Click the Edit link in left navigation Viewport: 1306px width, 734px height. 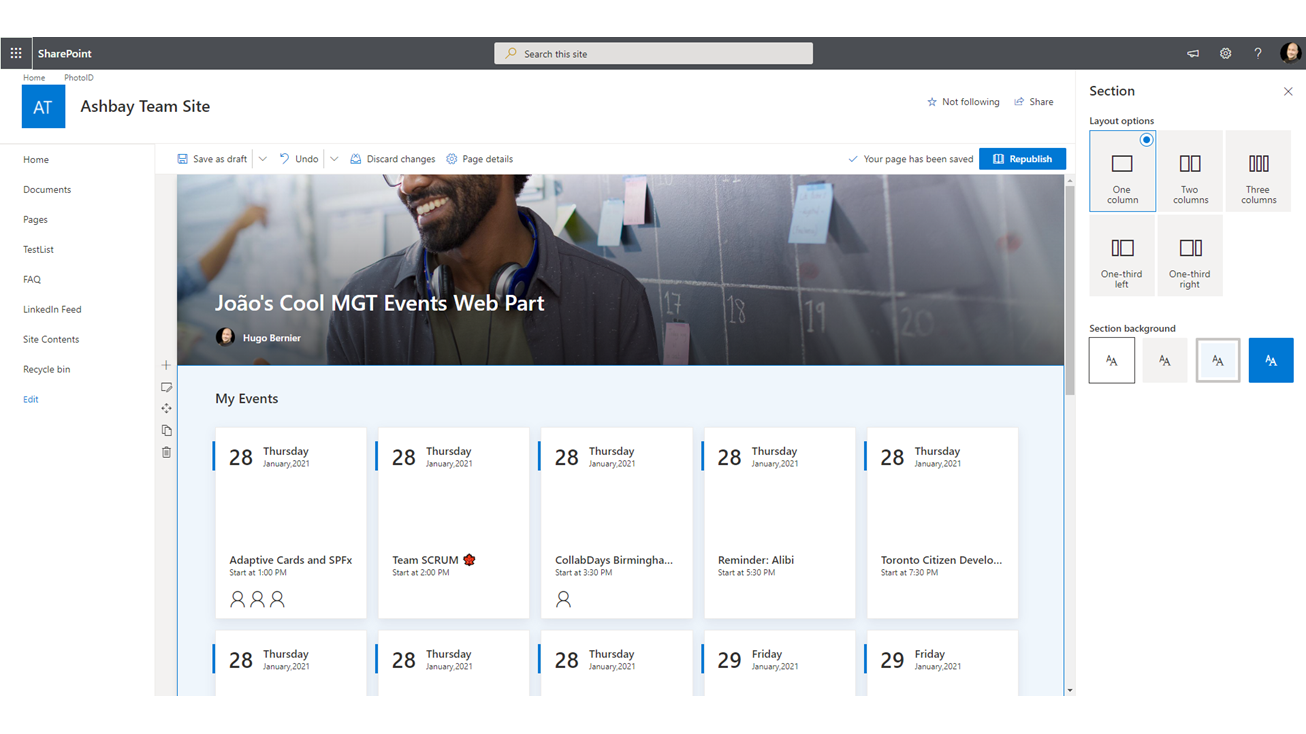click(x=31, y=400)
